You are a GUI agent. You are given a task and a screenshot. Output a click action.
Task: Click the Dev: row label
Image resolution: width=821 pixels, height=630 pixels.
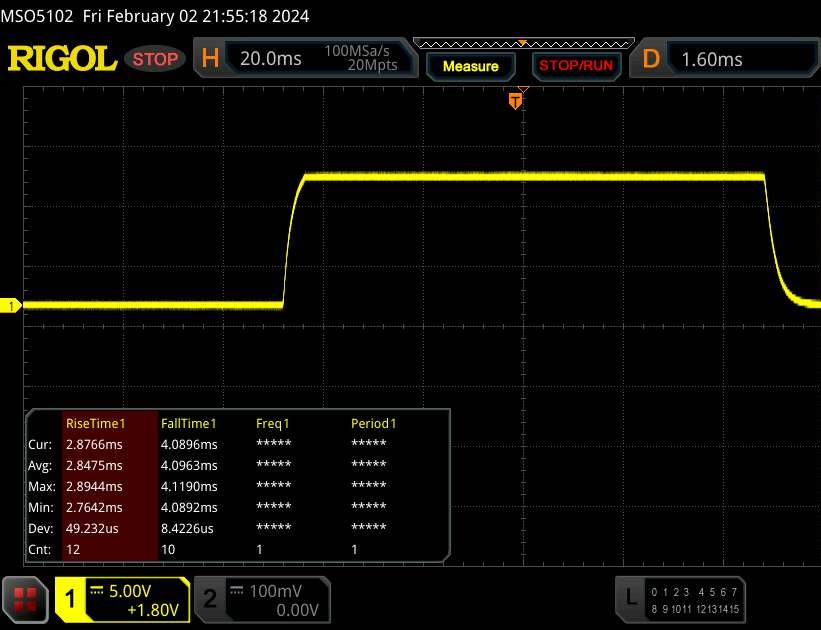[41, 528]
